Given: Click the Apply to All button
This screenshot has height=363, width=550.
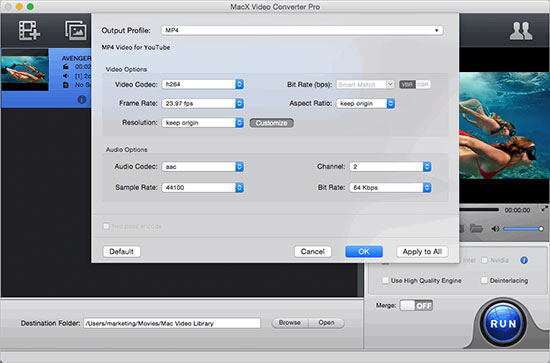Looking at the screenshot, I should tap(422, 251).
